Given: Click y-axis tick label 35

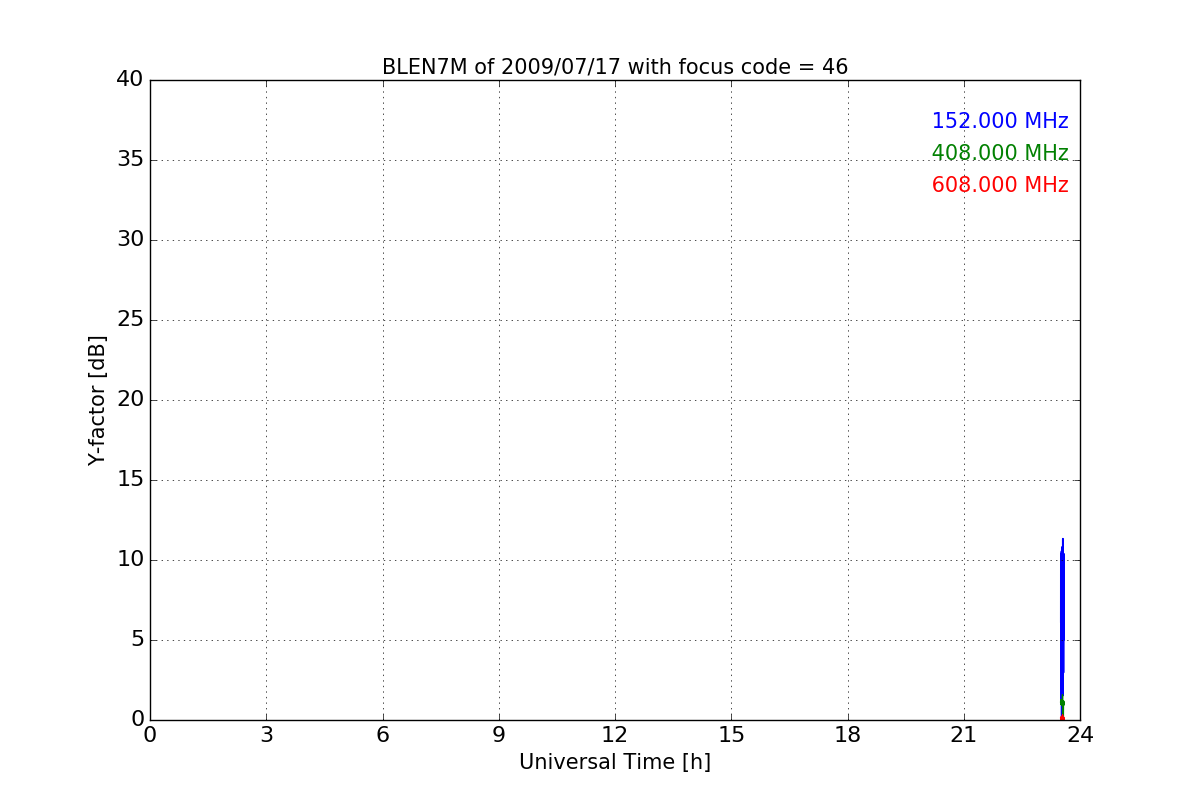Looking at the screenshot, I should tap(130, 159).
